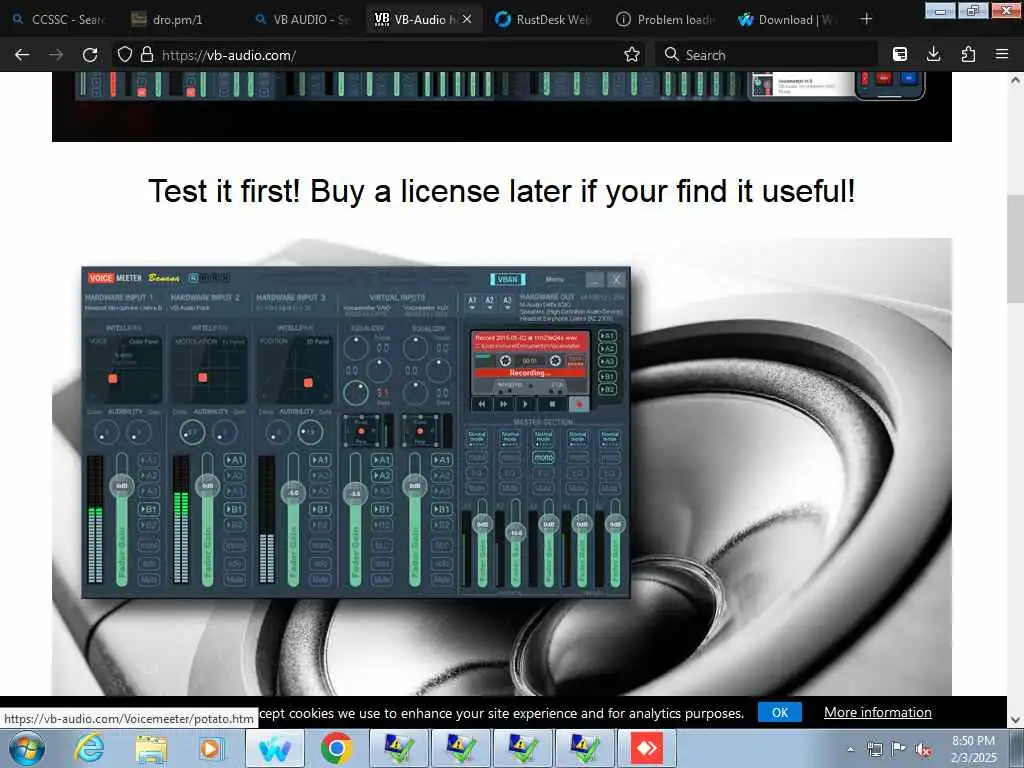Click the muted volume tray icon
The height and width of the screenshot is (768, 1024).
point(923,749)
